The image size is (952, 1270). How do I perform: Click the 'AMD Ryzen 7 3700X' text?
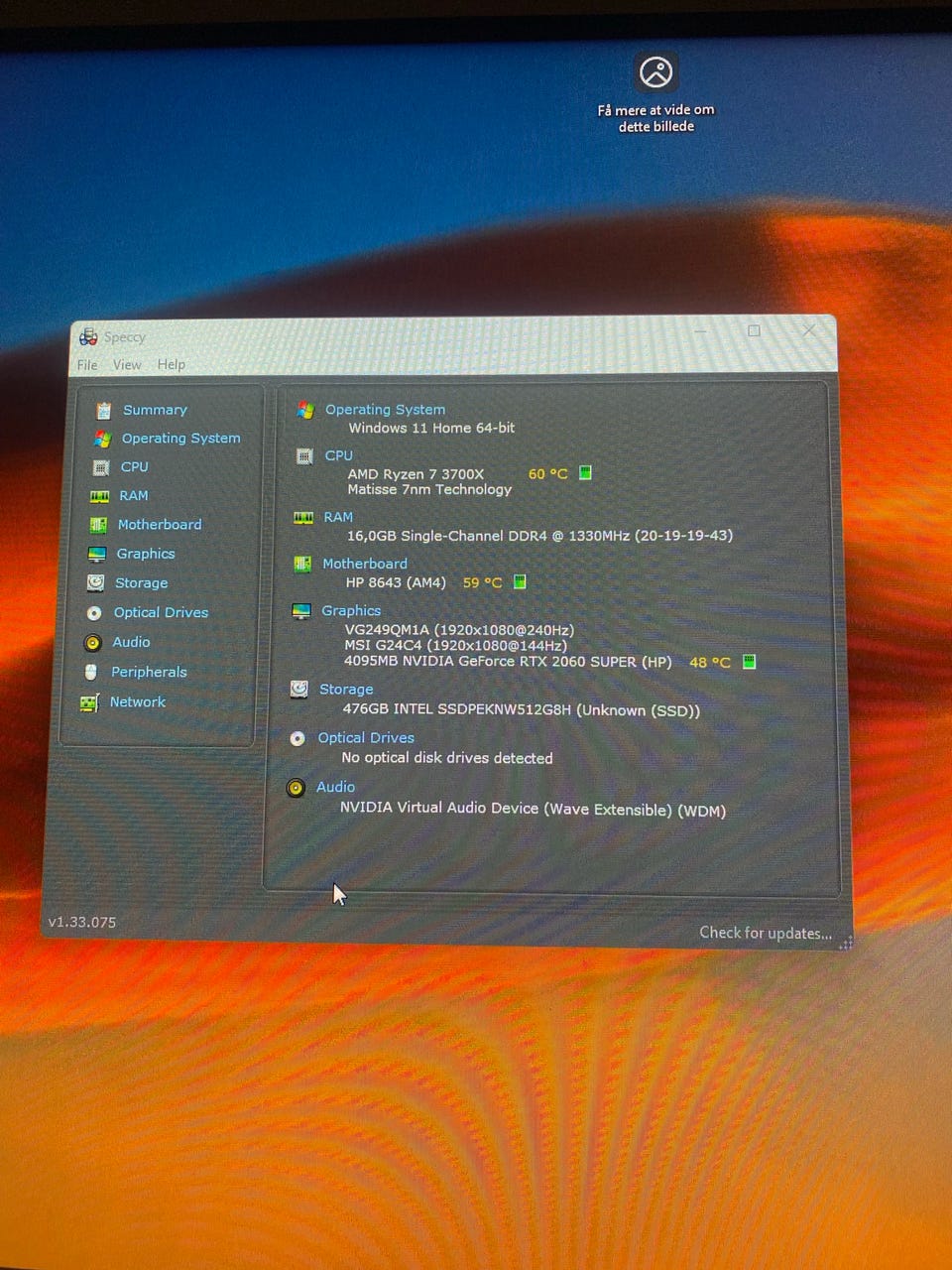coord(416,474)
